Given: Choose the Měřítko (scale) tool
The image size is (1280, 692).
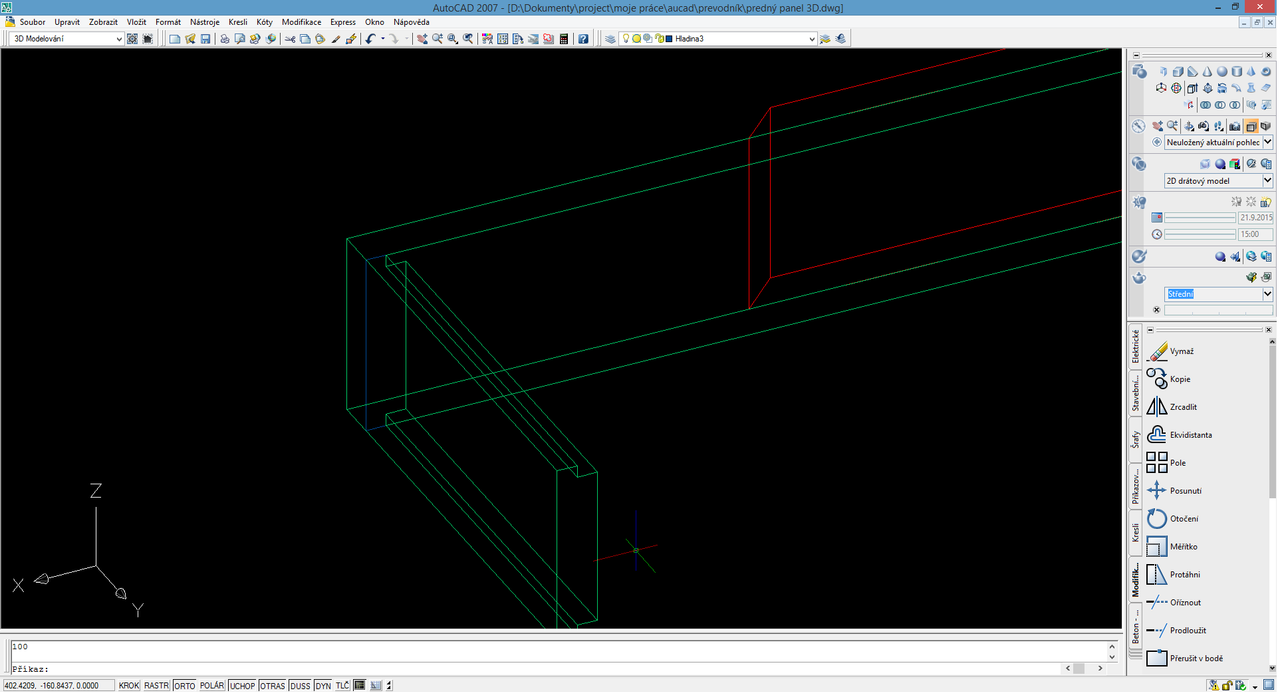Looking at the screenshot, I should (1171, 547).
